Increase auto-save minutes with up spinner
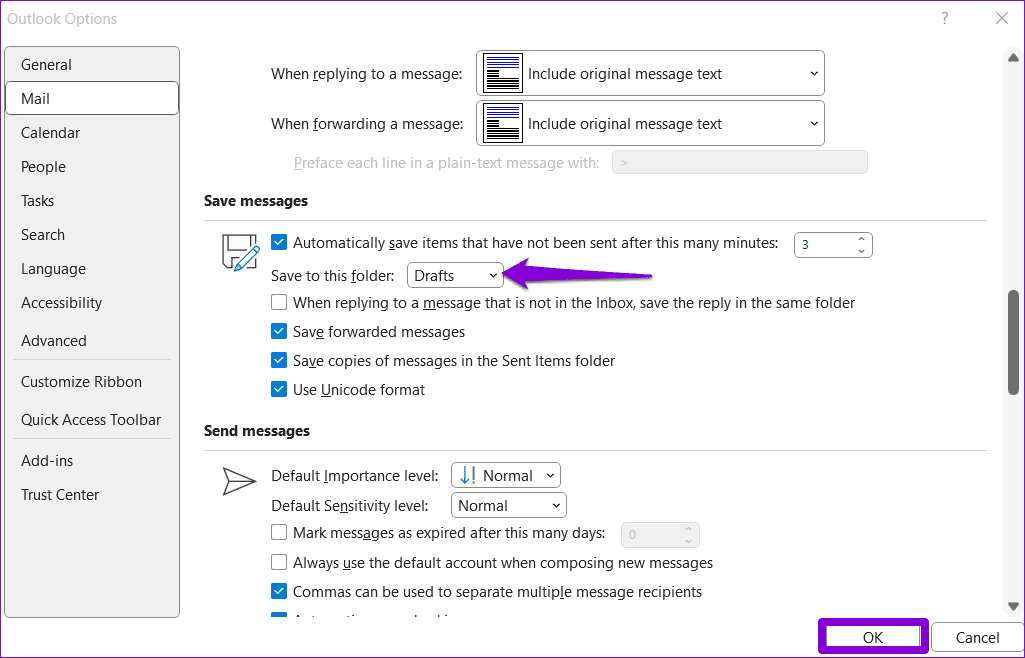This screenshot has height=658, width=1025. point(862,239)
